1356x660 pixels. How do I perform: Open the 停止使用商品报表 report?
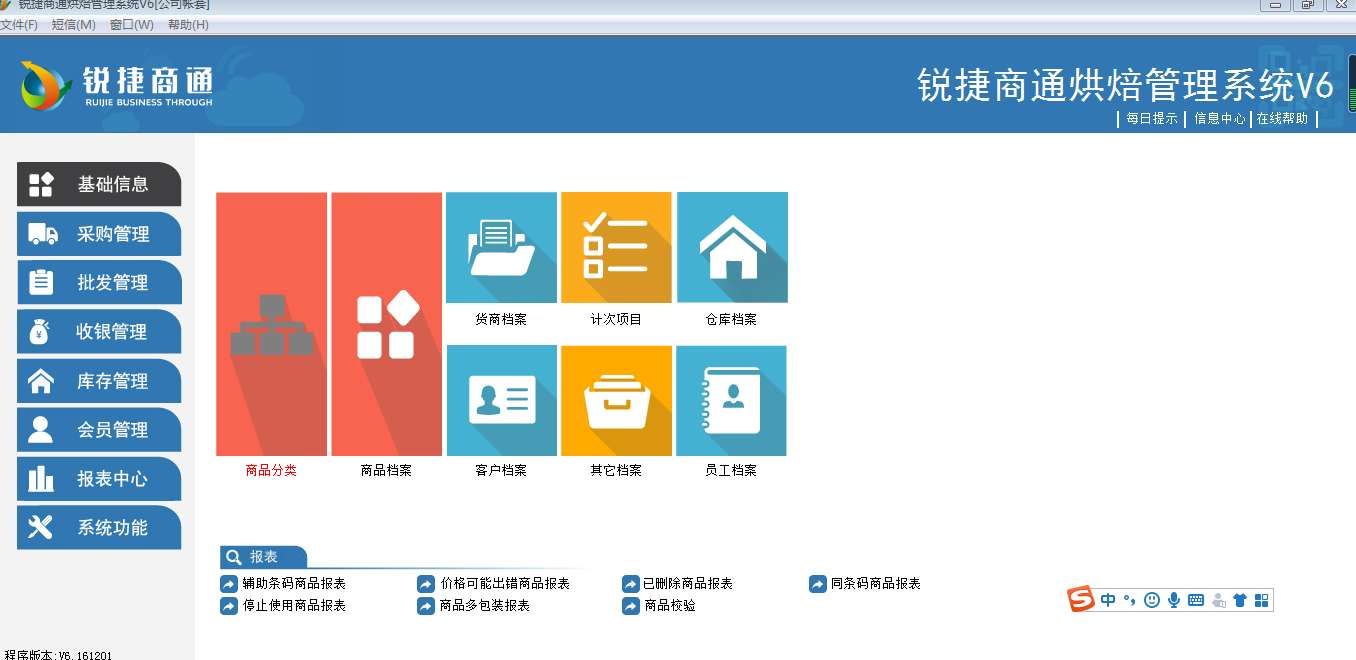click(x=283, y=606)
